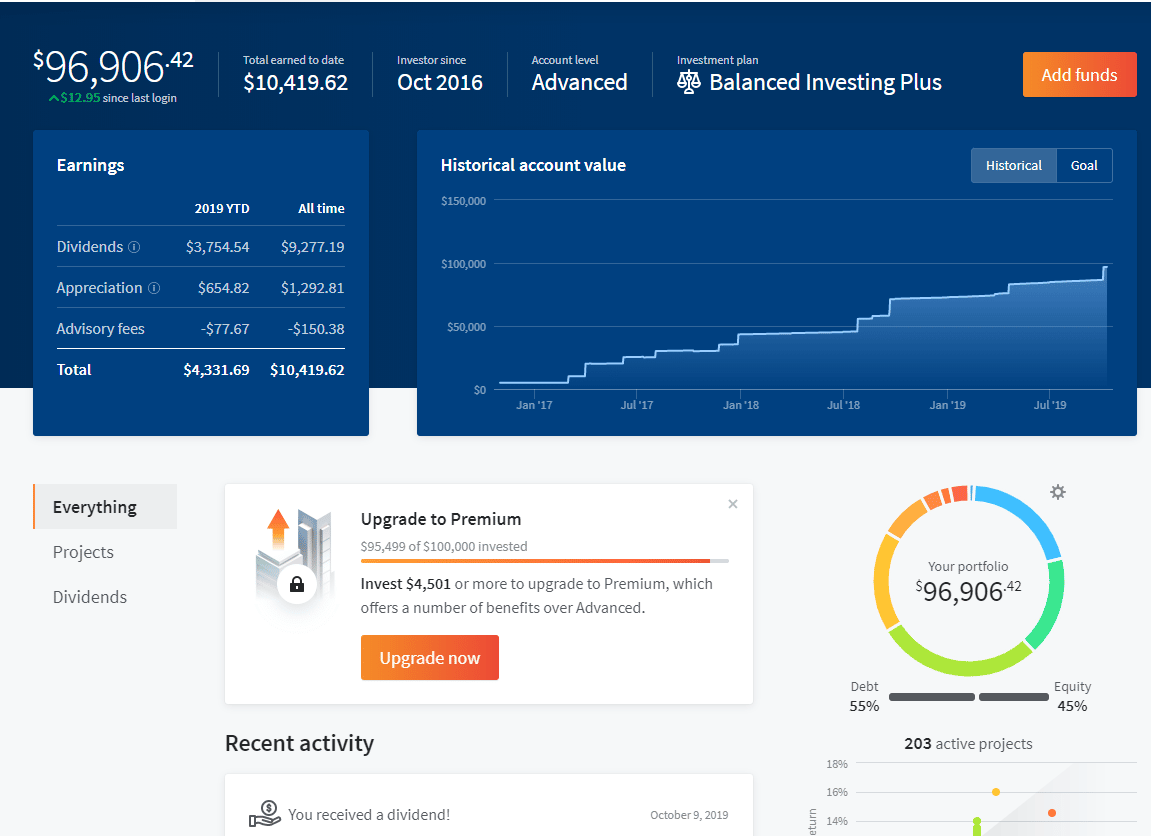Click the dividend hand-coin icon

265,814
